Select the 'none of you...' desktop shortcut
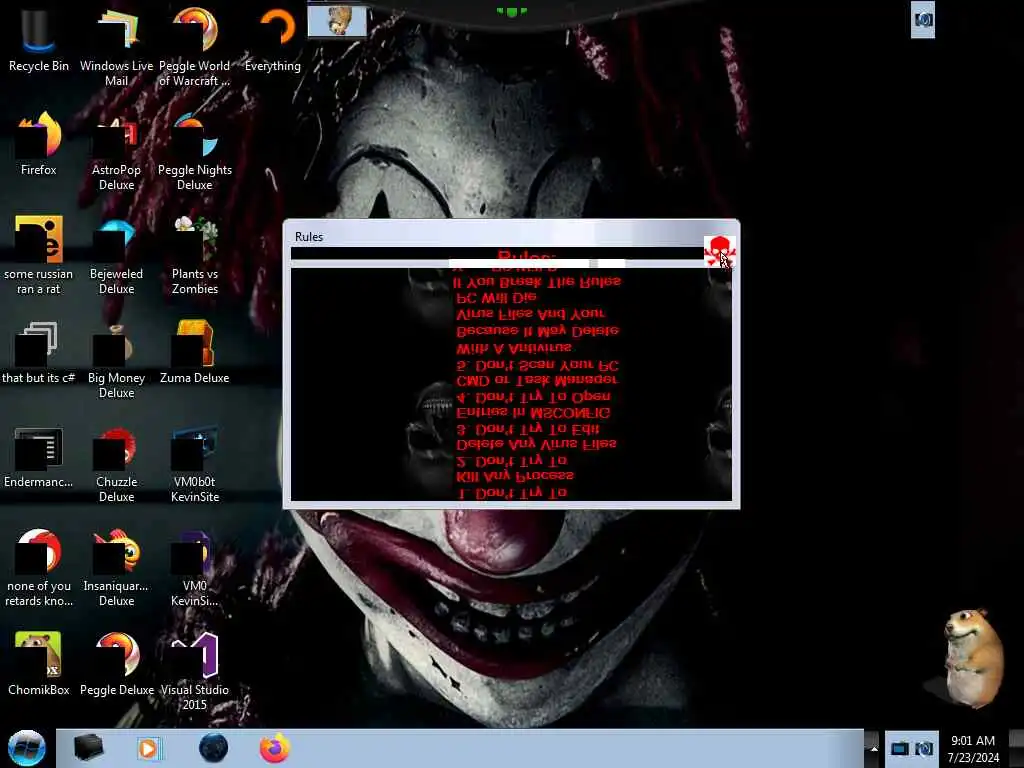Screen dimensions: 1024x768 [38, 568]
